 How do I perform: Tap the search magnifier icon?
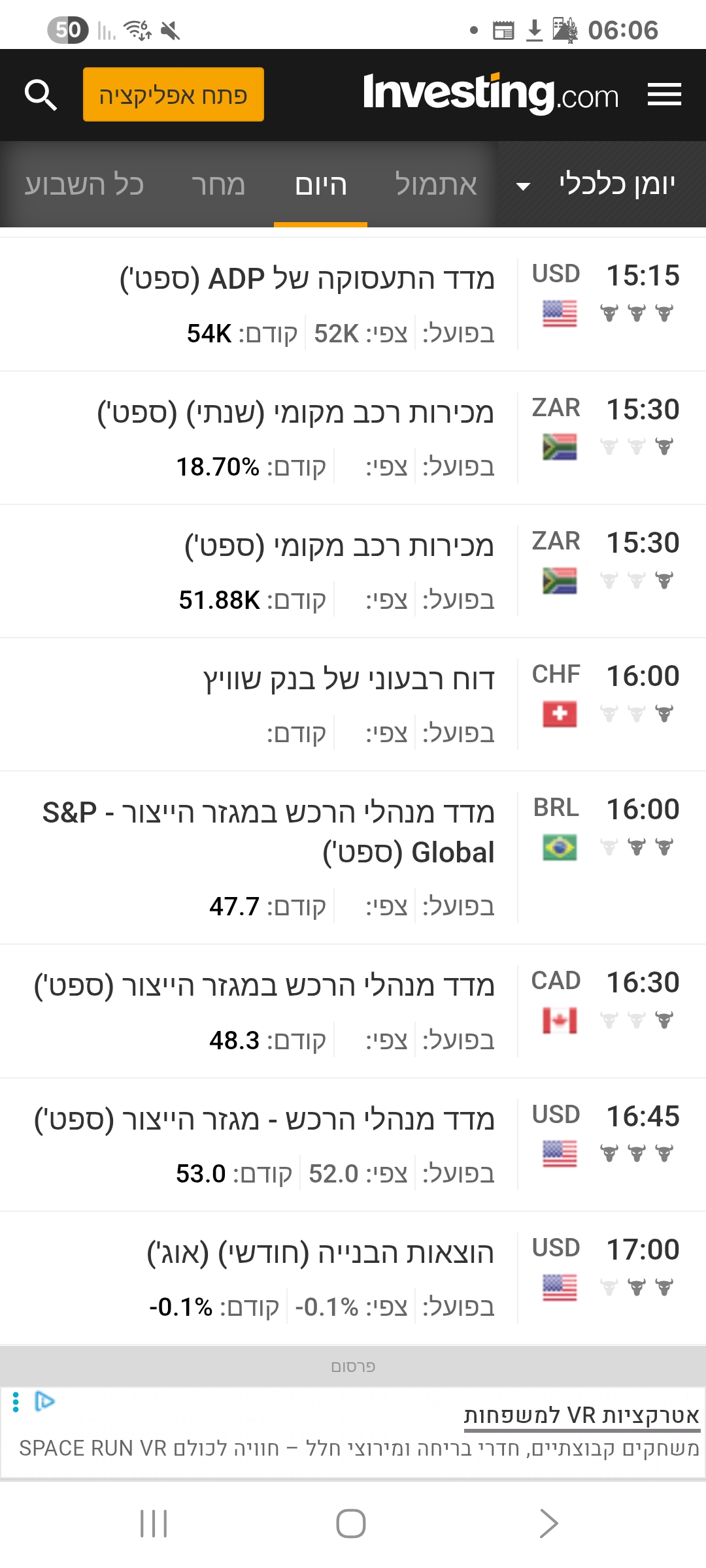pos(41,95)
